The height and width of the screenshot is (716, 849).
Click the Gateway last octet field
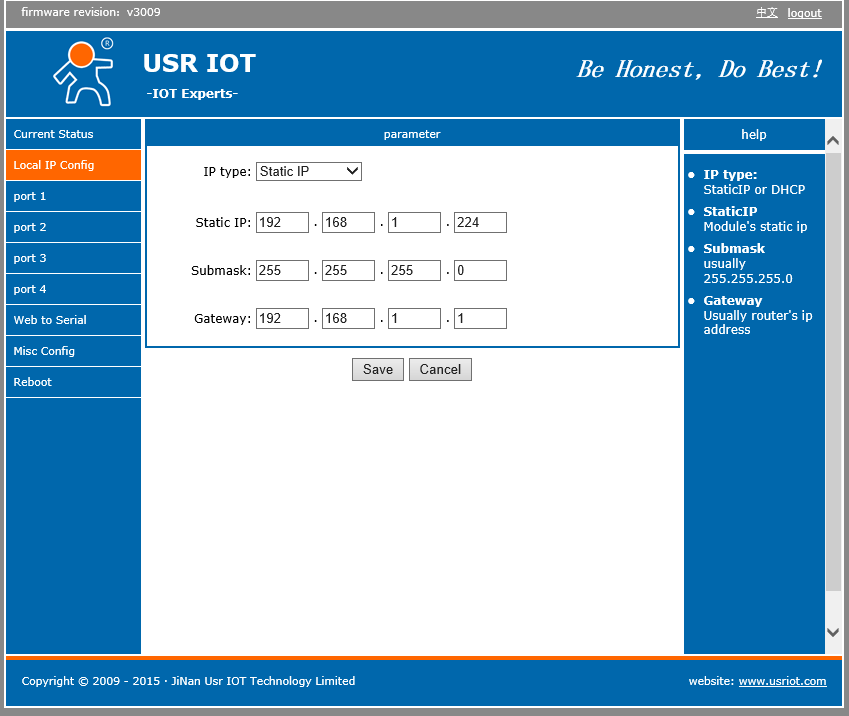coord(480,319)
